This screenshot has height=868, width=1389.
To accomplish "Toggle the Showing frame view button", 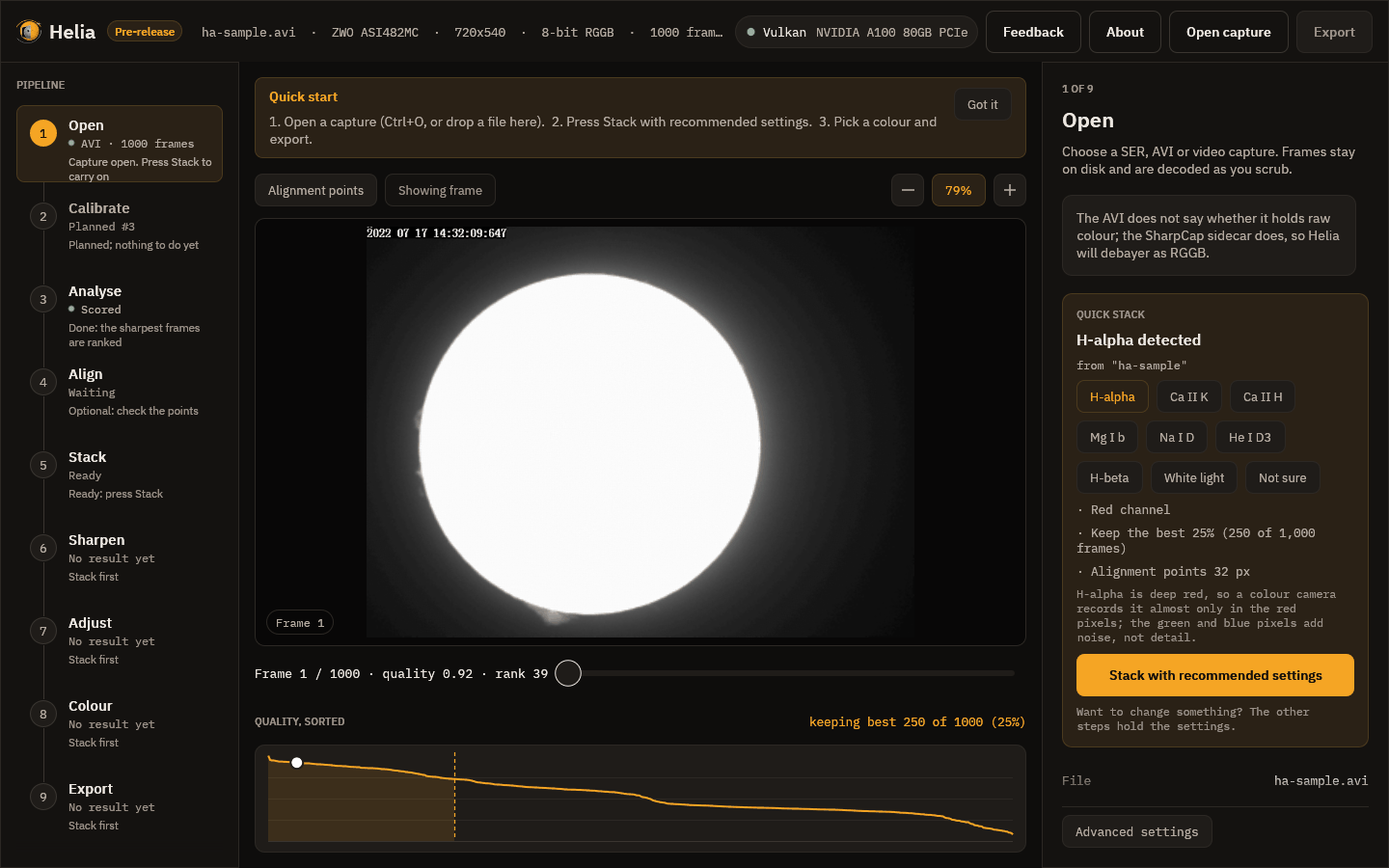I will pyautogui.click(x=440, y=190).
